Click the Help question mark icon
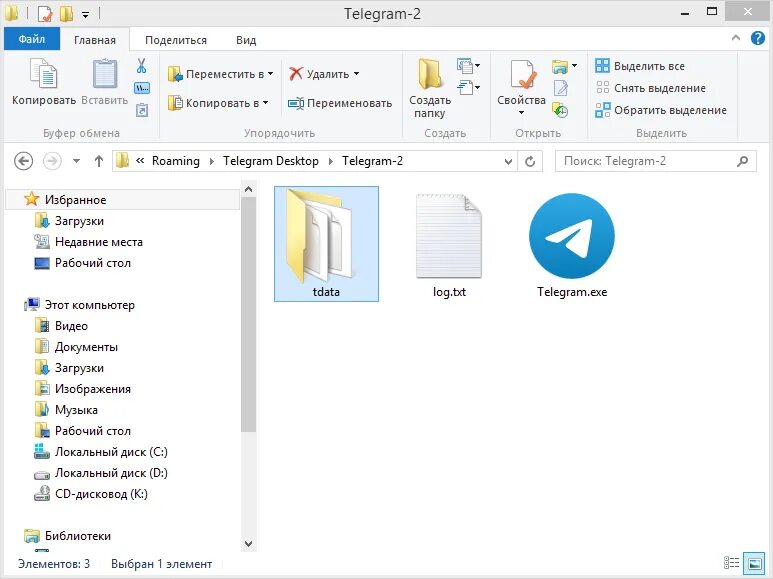773x579 pixels. [x=758, y=38]
